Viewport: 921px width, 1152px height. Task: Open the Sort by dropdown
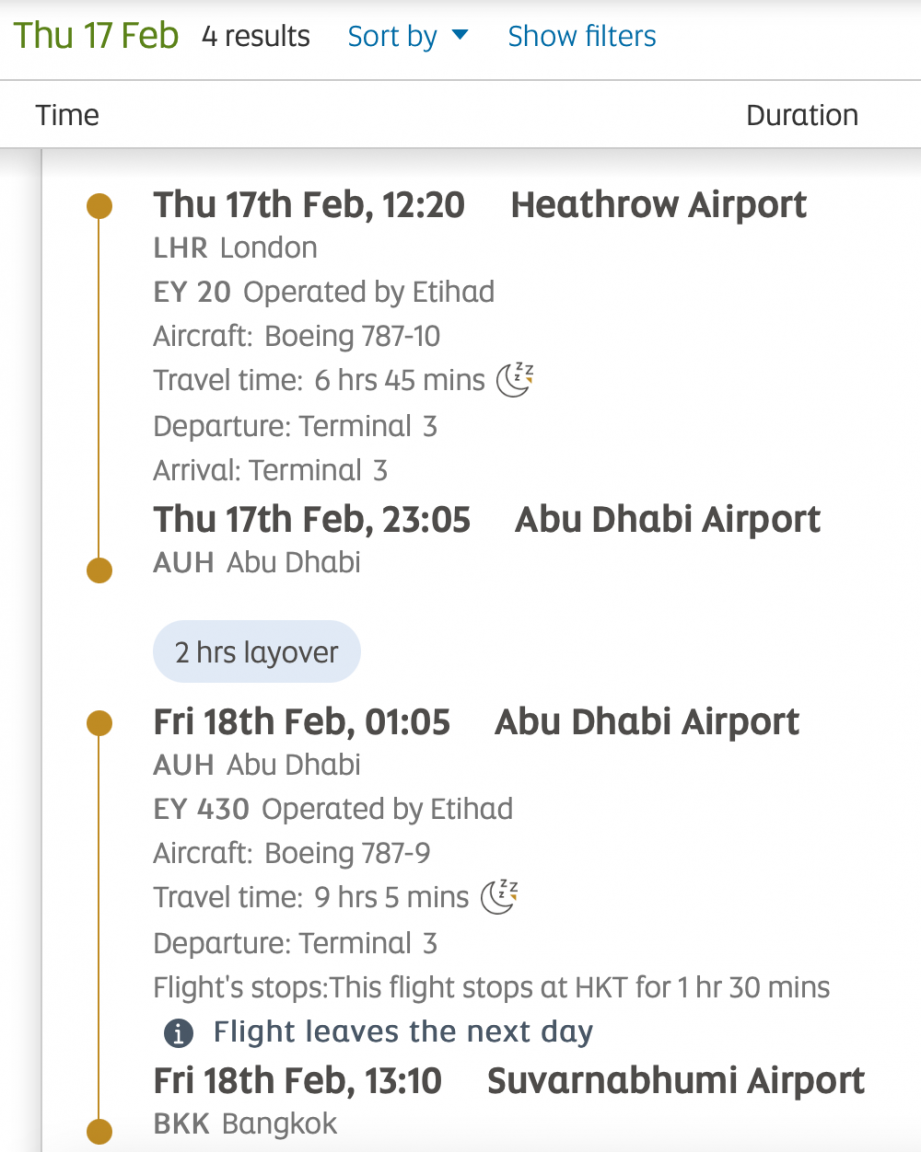tap(408, 36)
